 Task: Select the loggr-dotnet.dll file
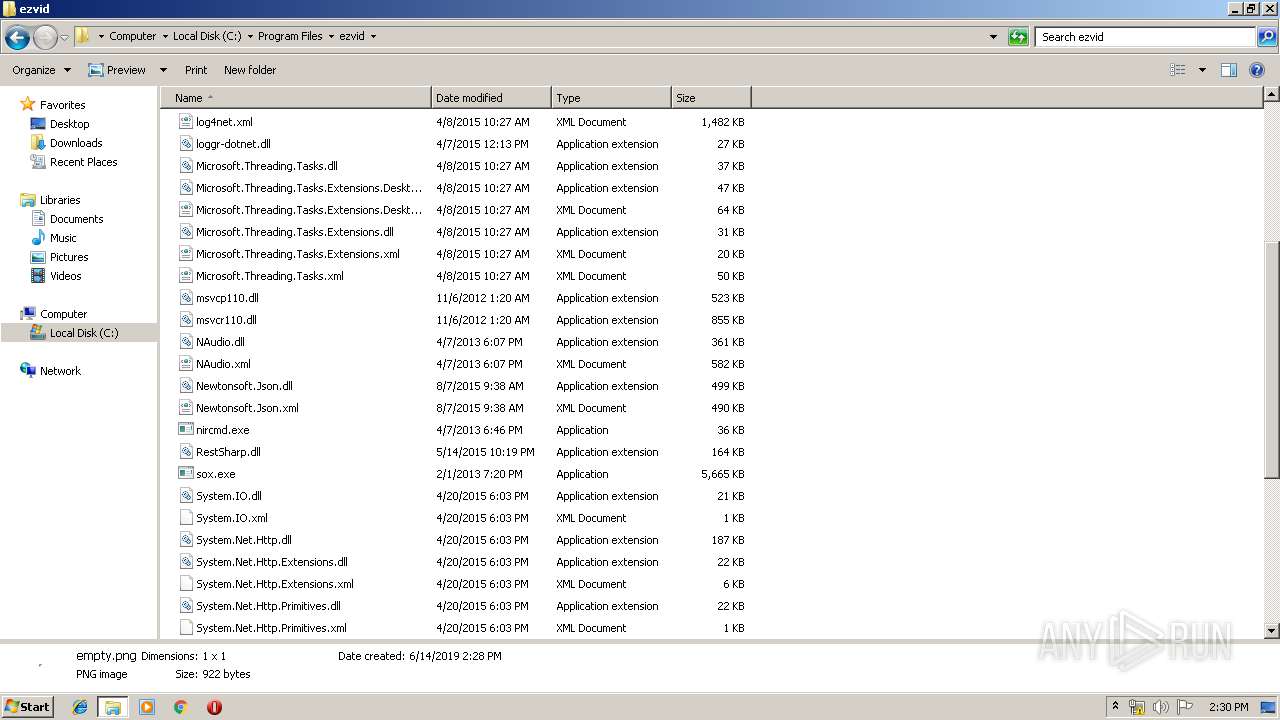pyautogui.click(x=233, y=144)
